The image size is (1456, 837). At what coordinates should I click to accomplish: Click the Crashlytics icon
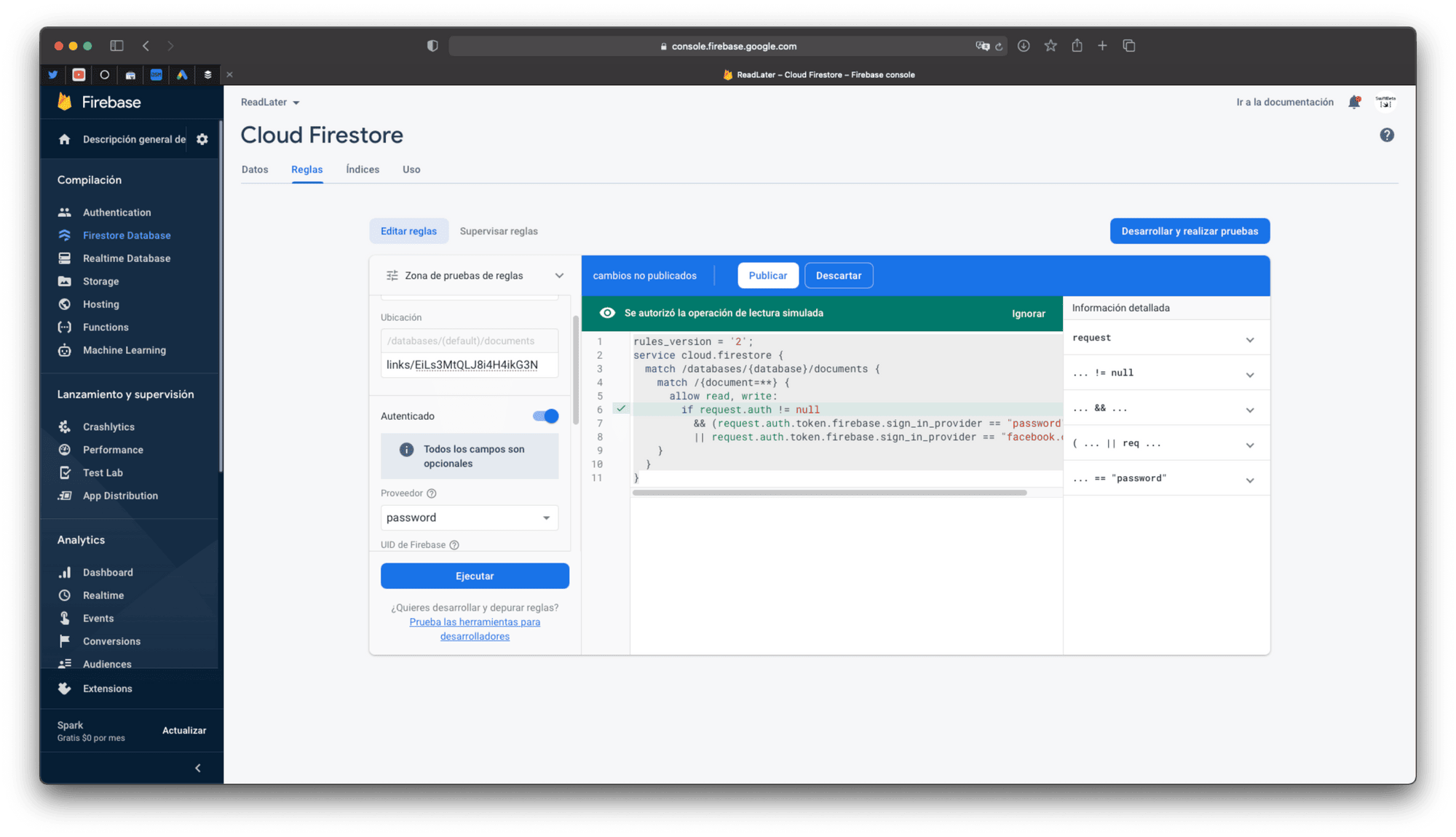tap(65, 427)
